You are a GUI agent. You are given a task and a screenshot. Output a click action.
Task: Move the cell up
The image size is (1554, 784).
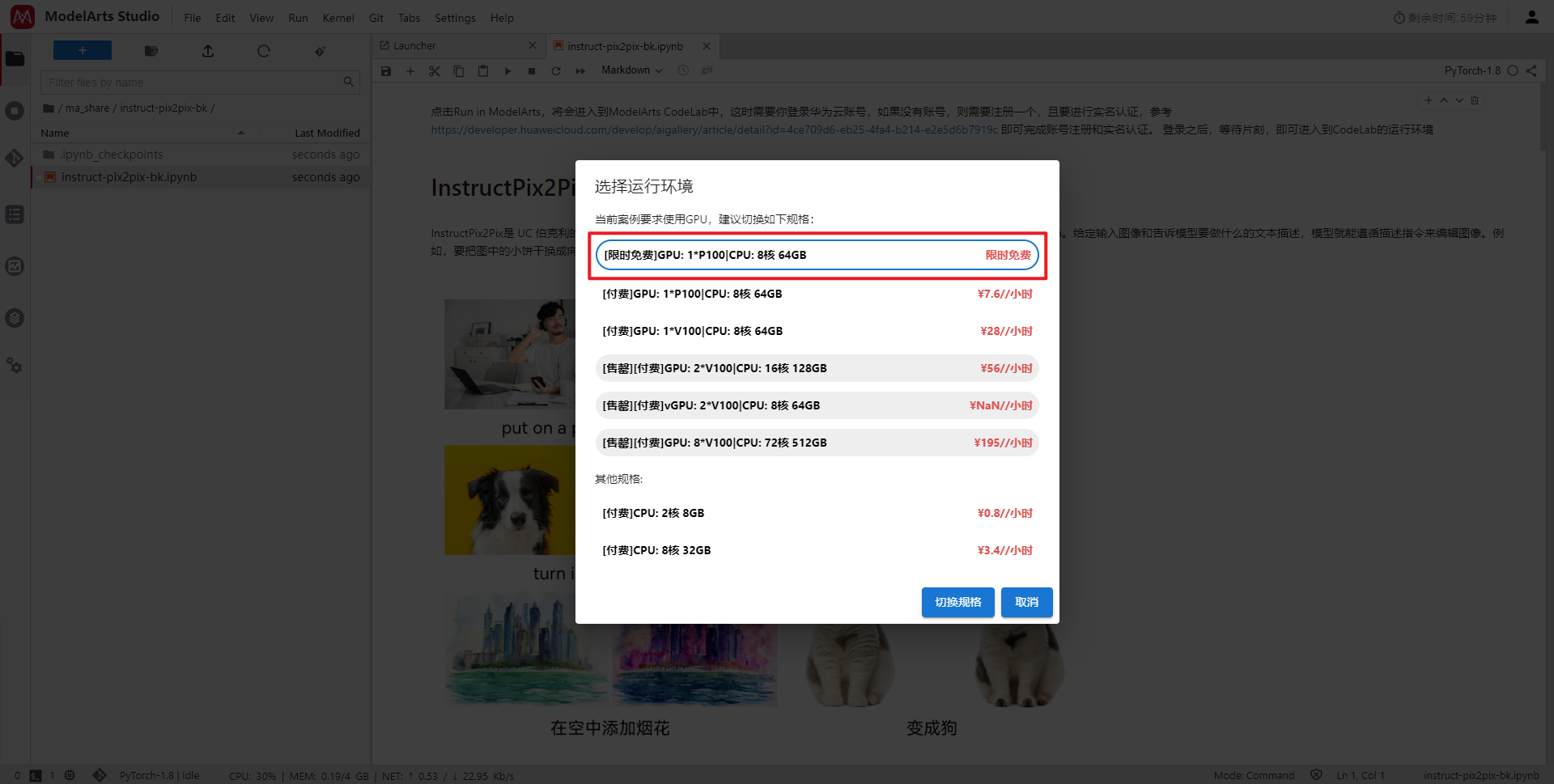(x=1444, y=100)
